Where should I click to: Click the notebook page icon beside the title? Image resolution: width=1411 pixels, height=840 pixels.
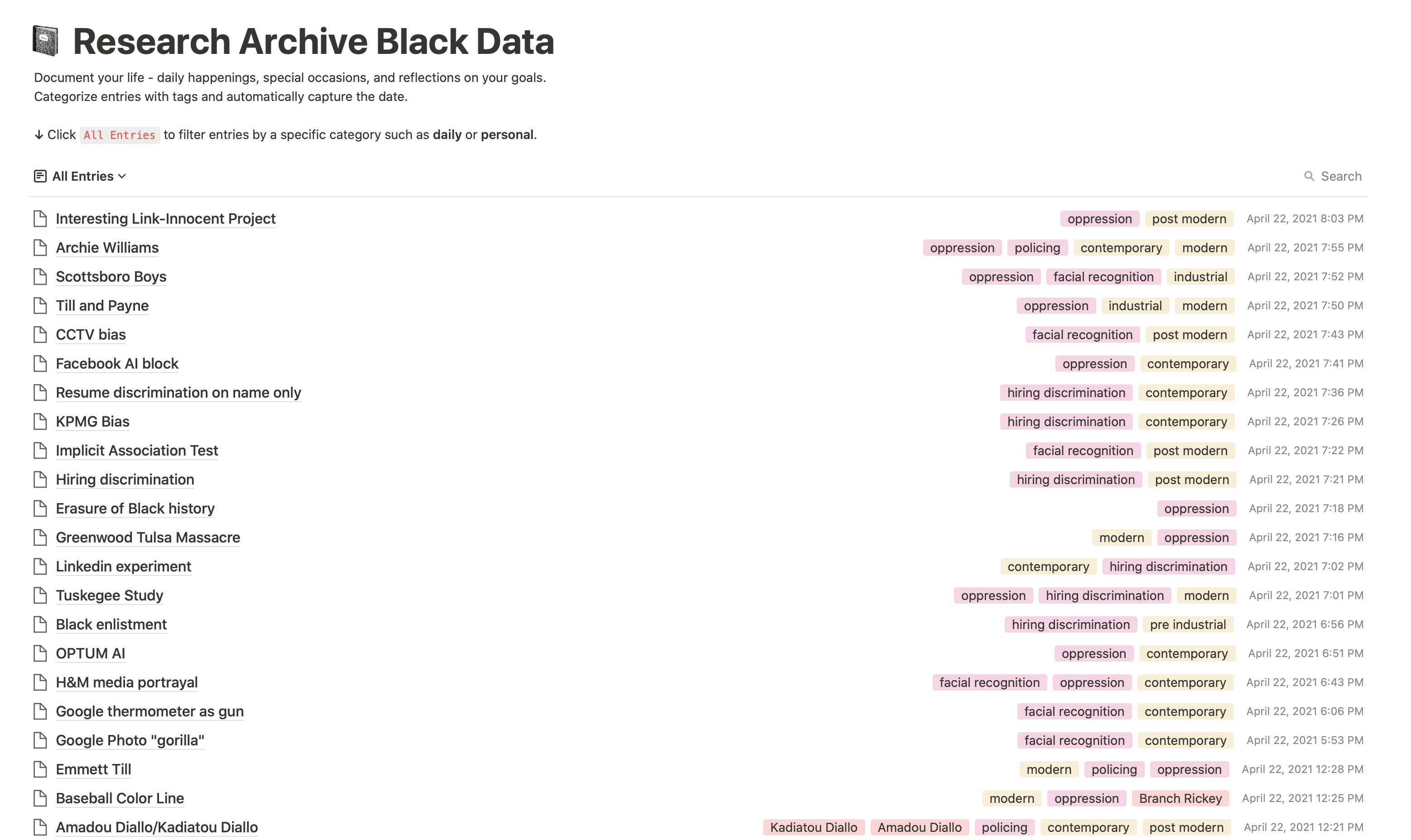coord(45,41)
